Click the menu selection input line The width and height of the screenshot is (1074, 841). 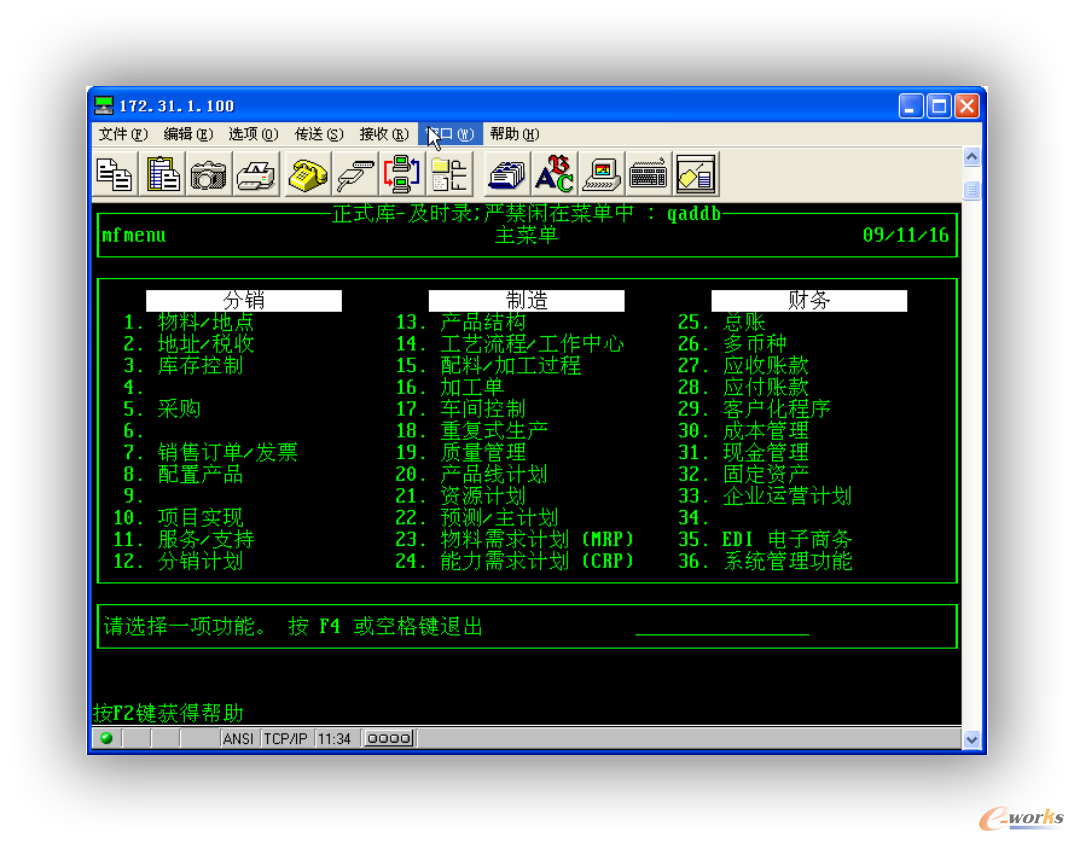[x=722, y=627]
